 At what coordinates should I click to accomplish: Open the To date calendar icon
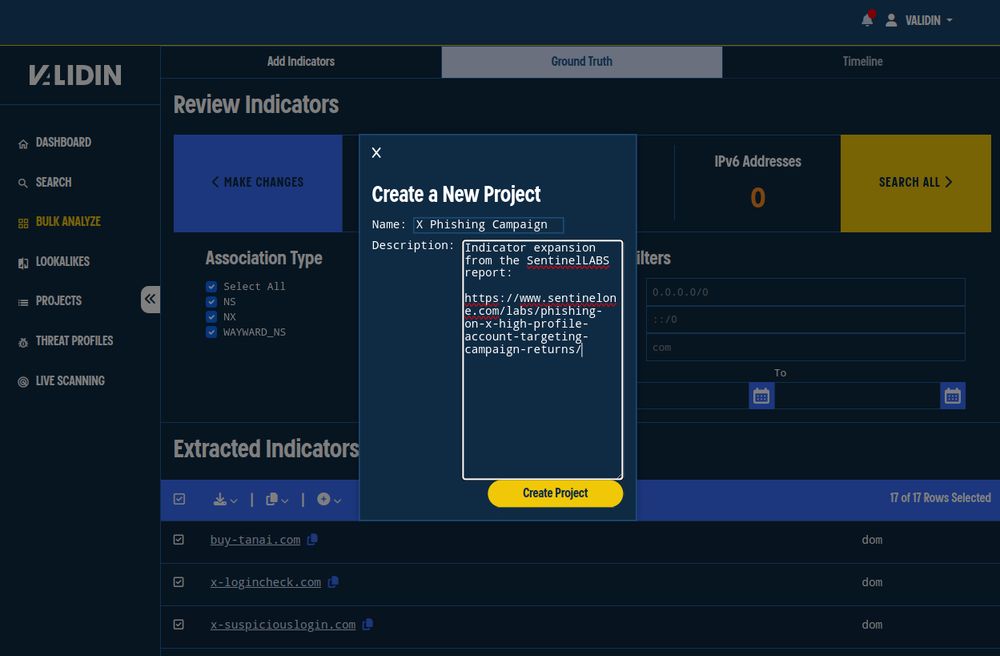[x=953, y=396]
